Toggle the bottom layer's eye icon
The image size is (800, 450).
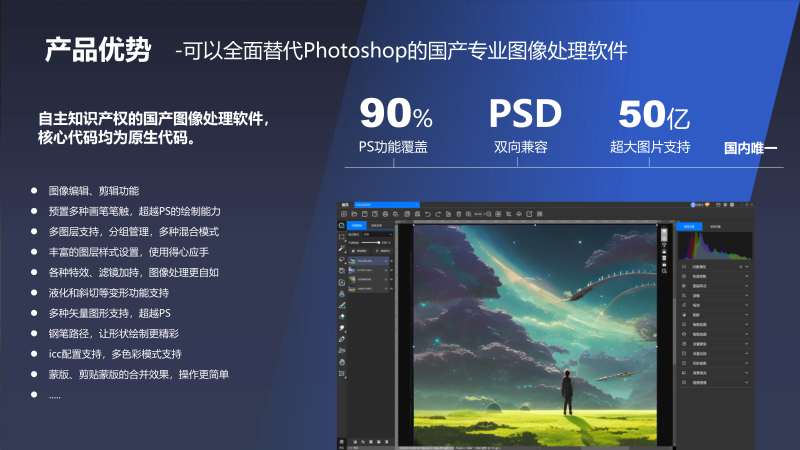pyautogui.click(x=391, y=289)
